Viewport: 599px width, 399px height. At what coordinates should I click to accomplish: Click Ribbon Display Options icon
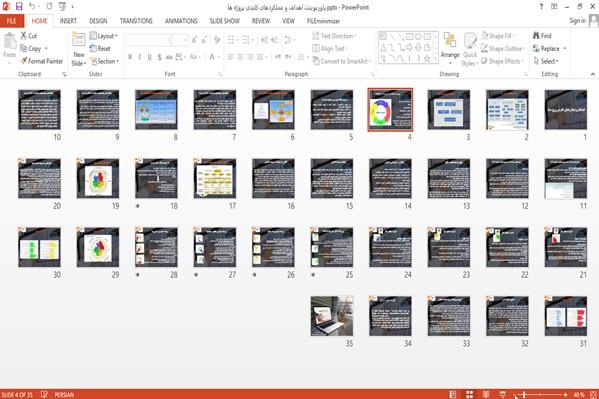[554, 6]
